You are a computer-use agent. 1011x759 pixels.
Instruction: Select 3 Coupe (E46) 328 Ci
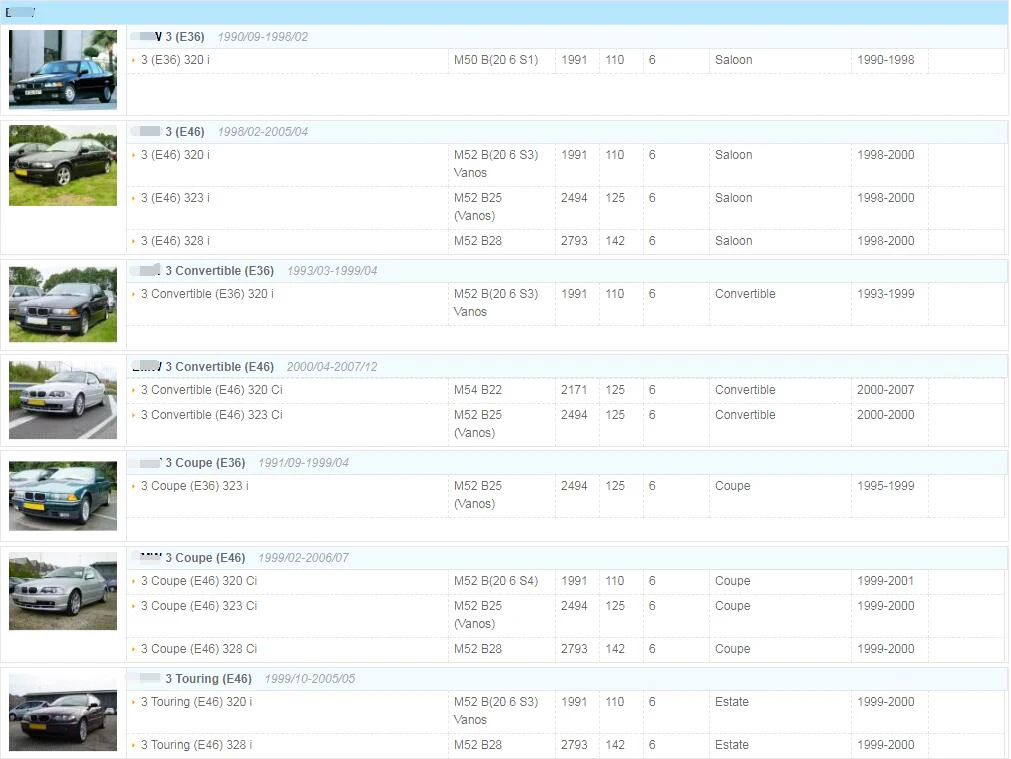point(199,649)
